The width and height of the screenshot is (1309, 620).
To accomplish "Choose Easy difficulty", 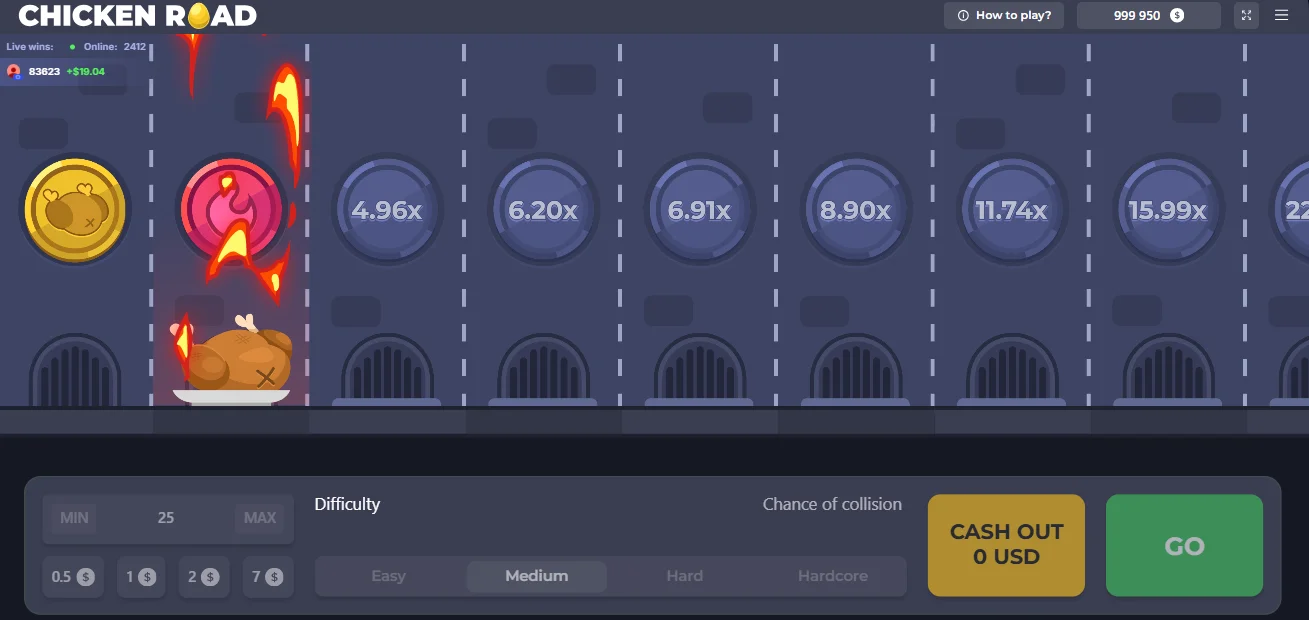I will click(388, 576).
